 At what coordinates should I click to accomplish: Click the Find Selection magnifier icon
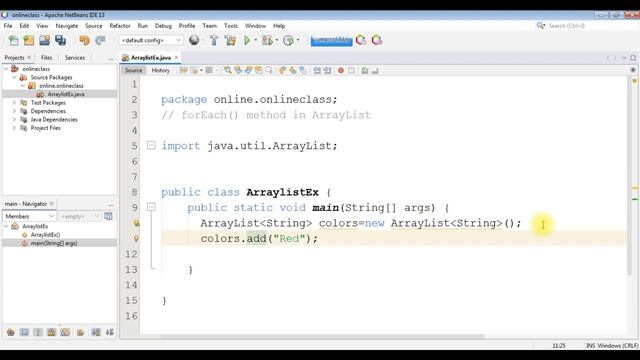click(228, 70)
